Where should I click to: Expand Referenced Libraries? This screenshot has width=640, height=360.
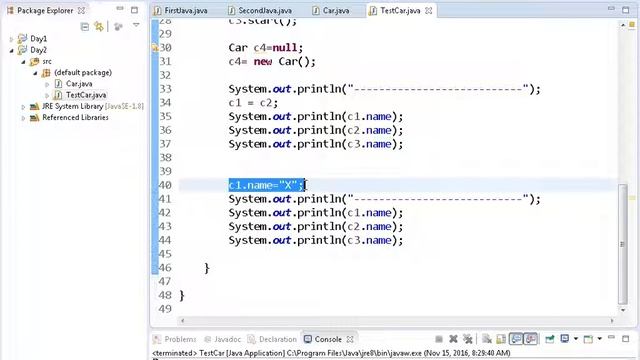[23, 118]
